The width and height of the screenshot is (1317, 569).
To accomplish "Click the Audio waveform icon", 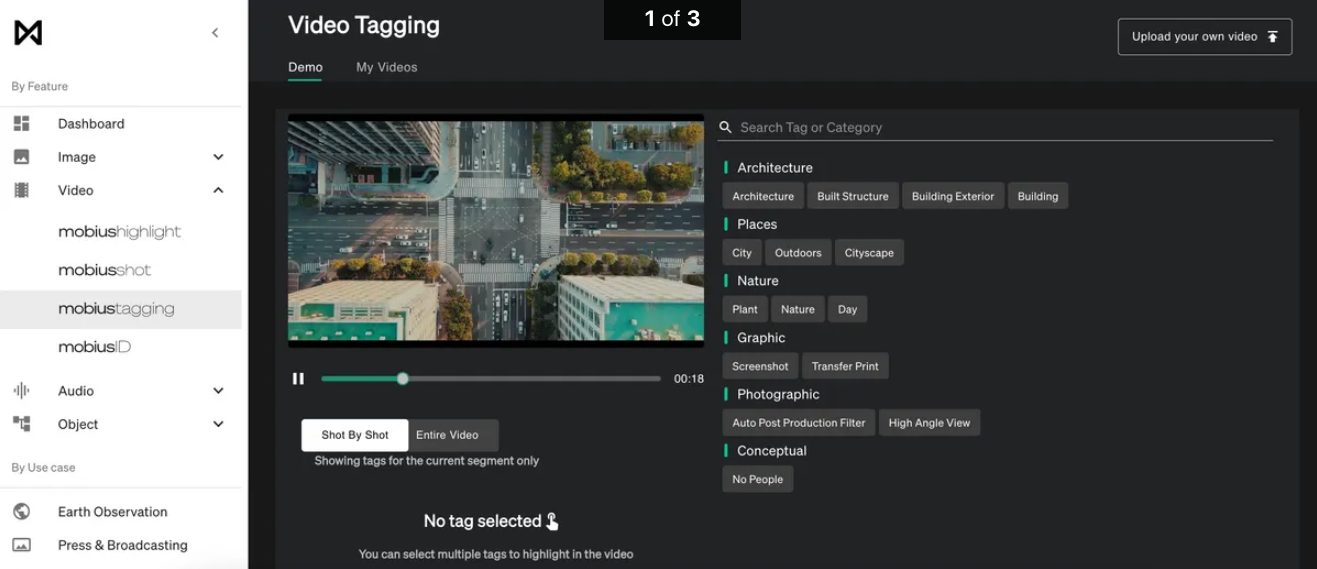I will [x=21, y=391].
